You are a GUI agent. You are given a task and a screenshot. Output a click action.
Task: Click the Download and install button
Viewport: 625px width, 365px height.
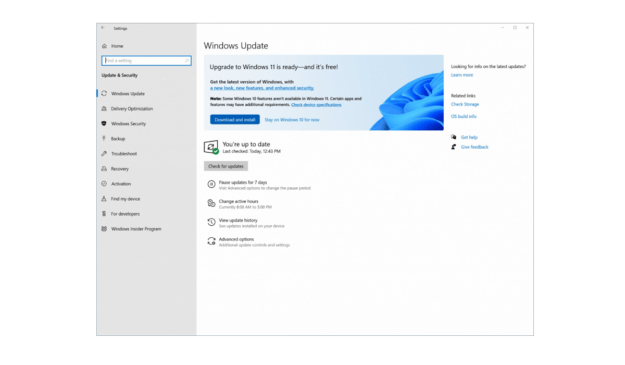(235, 120)
